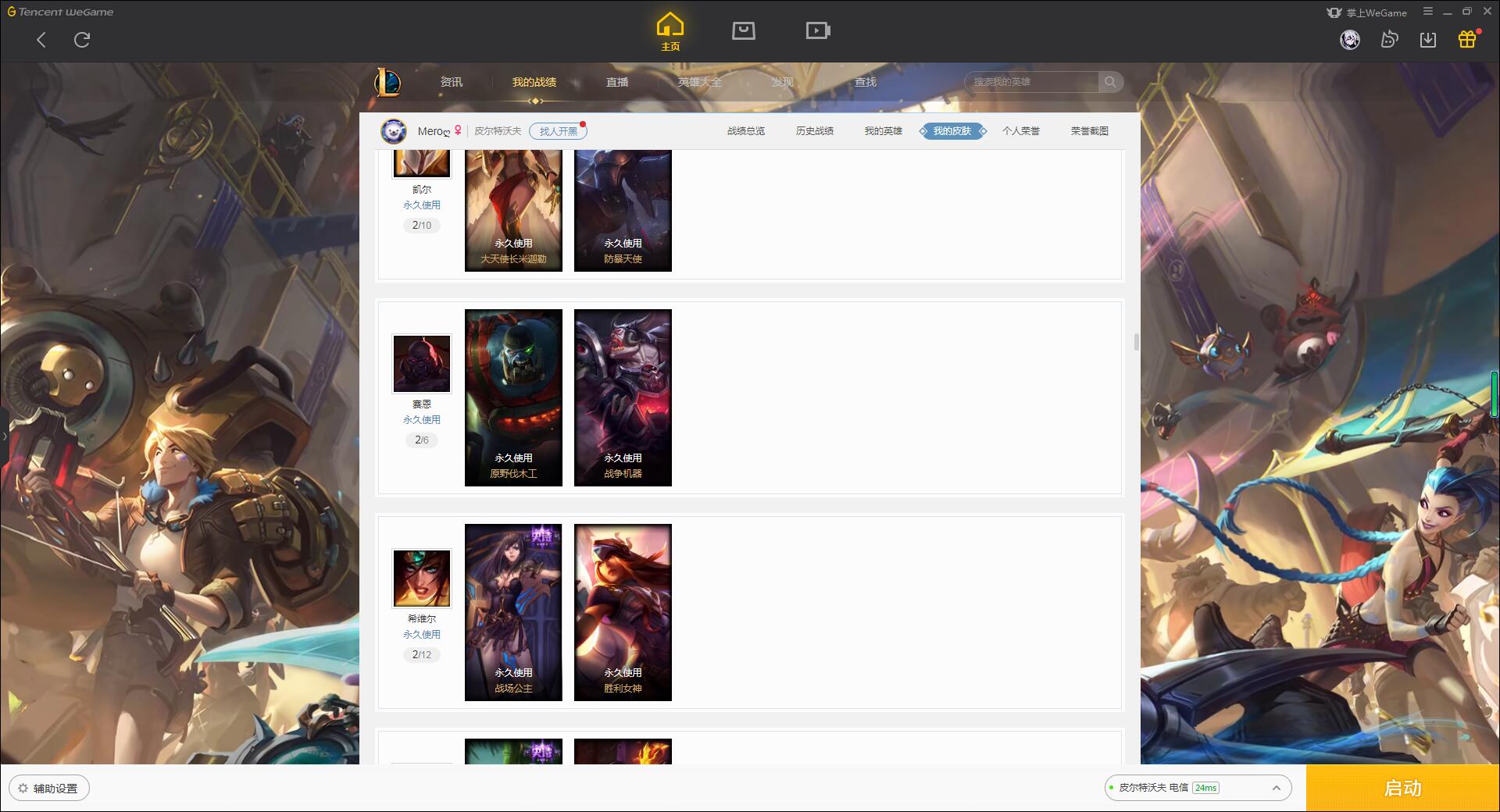
Task: Click the 掌上WeGame icon in title bar
Action: point(1334,12)
